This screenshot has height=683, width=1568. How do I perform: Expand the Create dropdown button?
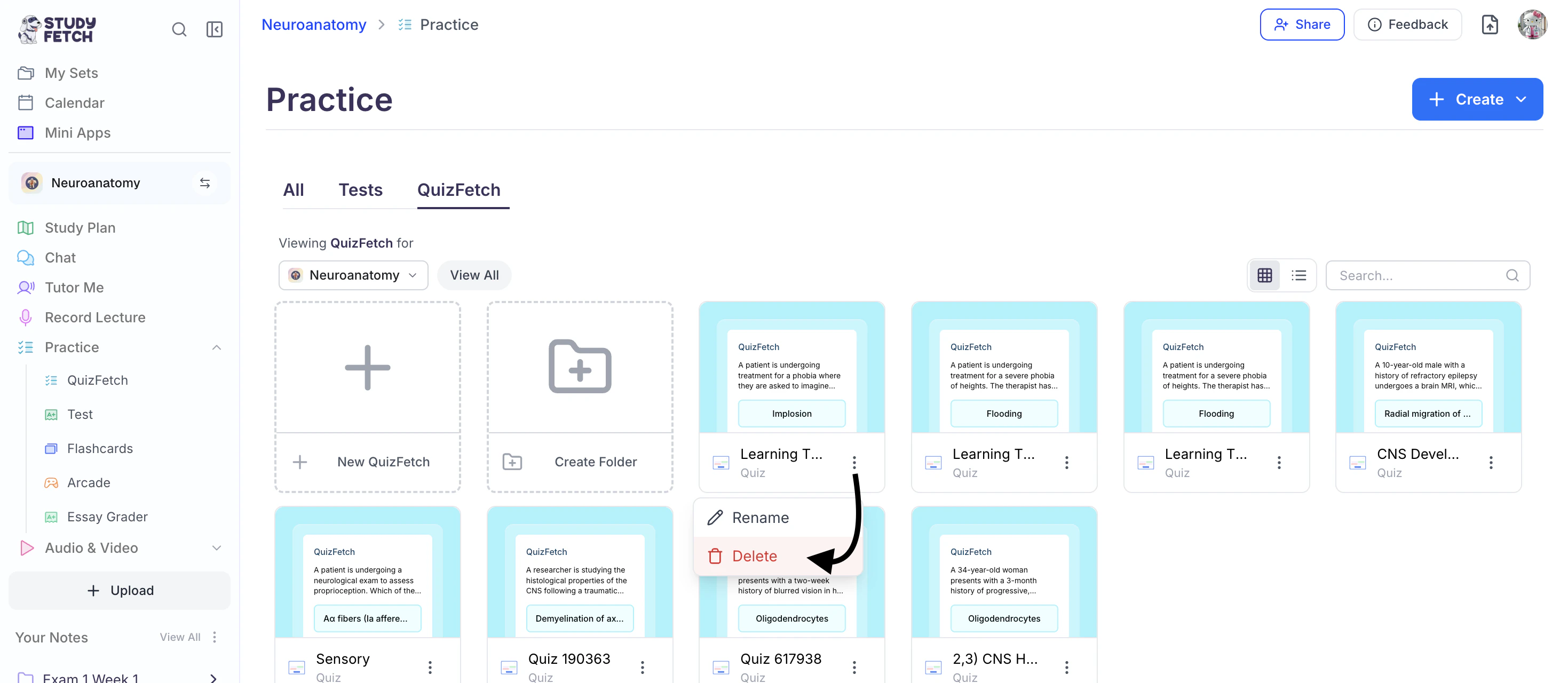[x=1477, y=99]
